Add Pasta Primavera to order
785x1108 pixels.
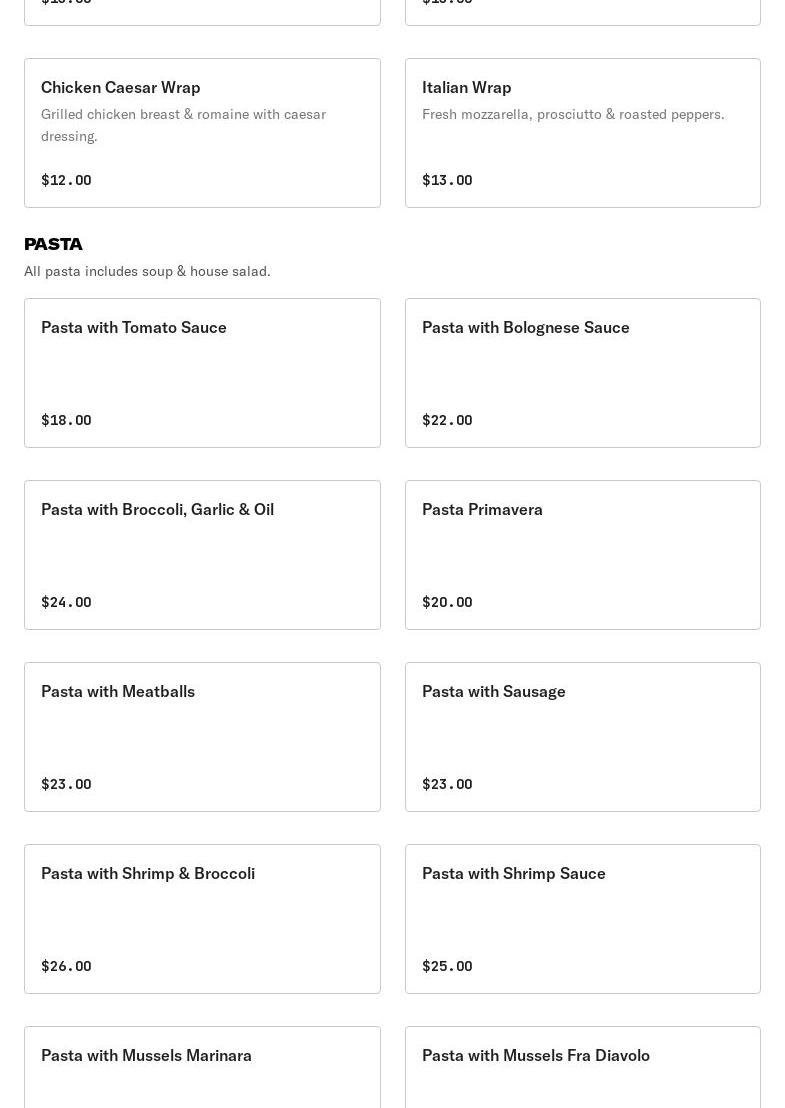(582, 554)
